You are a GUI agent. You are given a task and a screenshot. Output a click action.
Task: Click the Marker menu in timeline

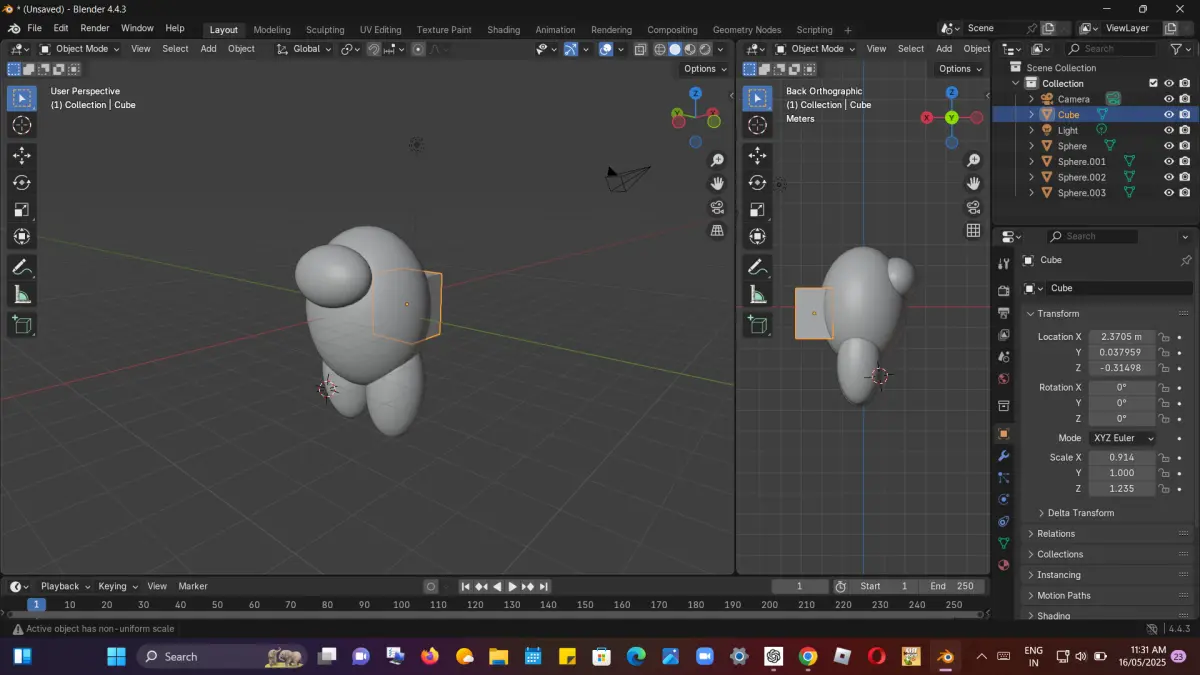tap(193, 586)
